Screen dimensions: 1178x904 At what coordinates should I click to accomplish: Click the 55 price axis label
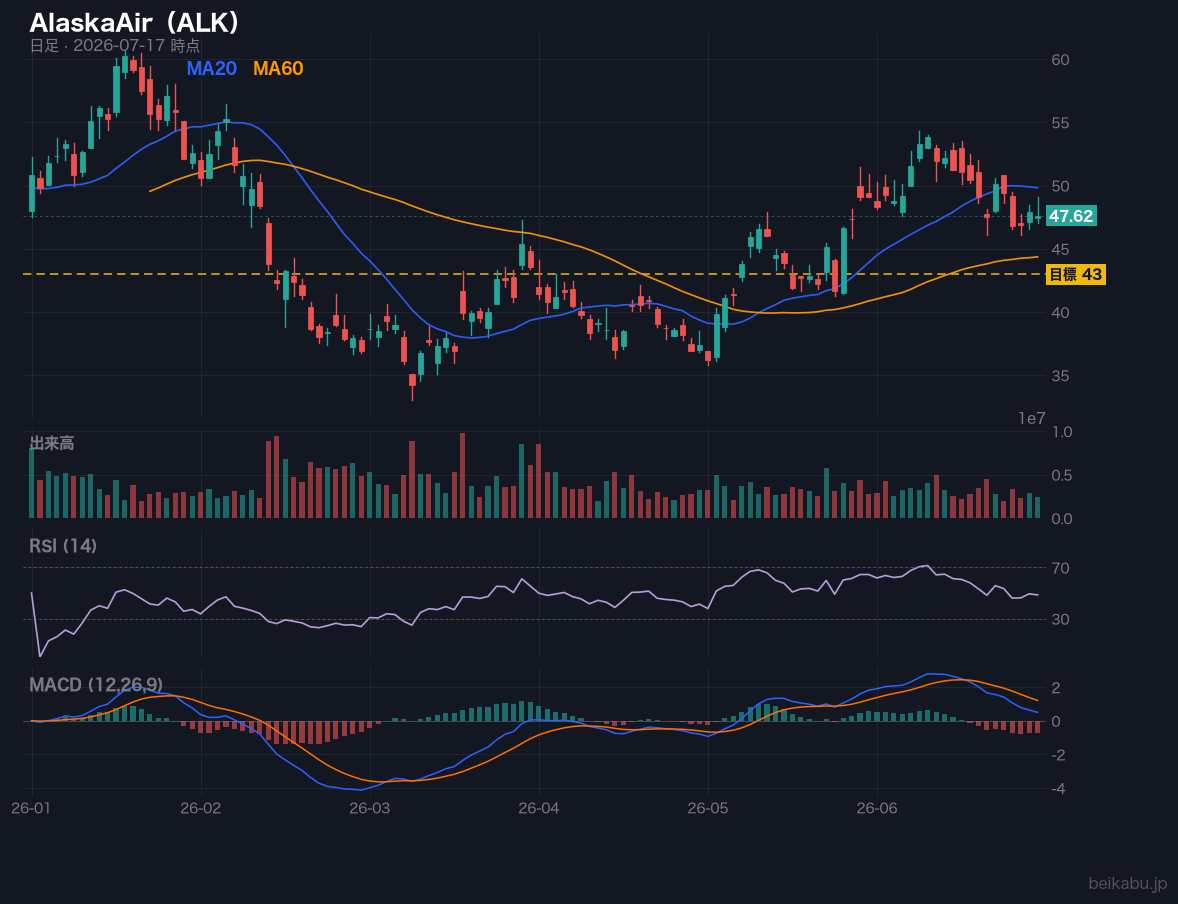coord(1060,123)
